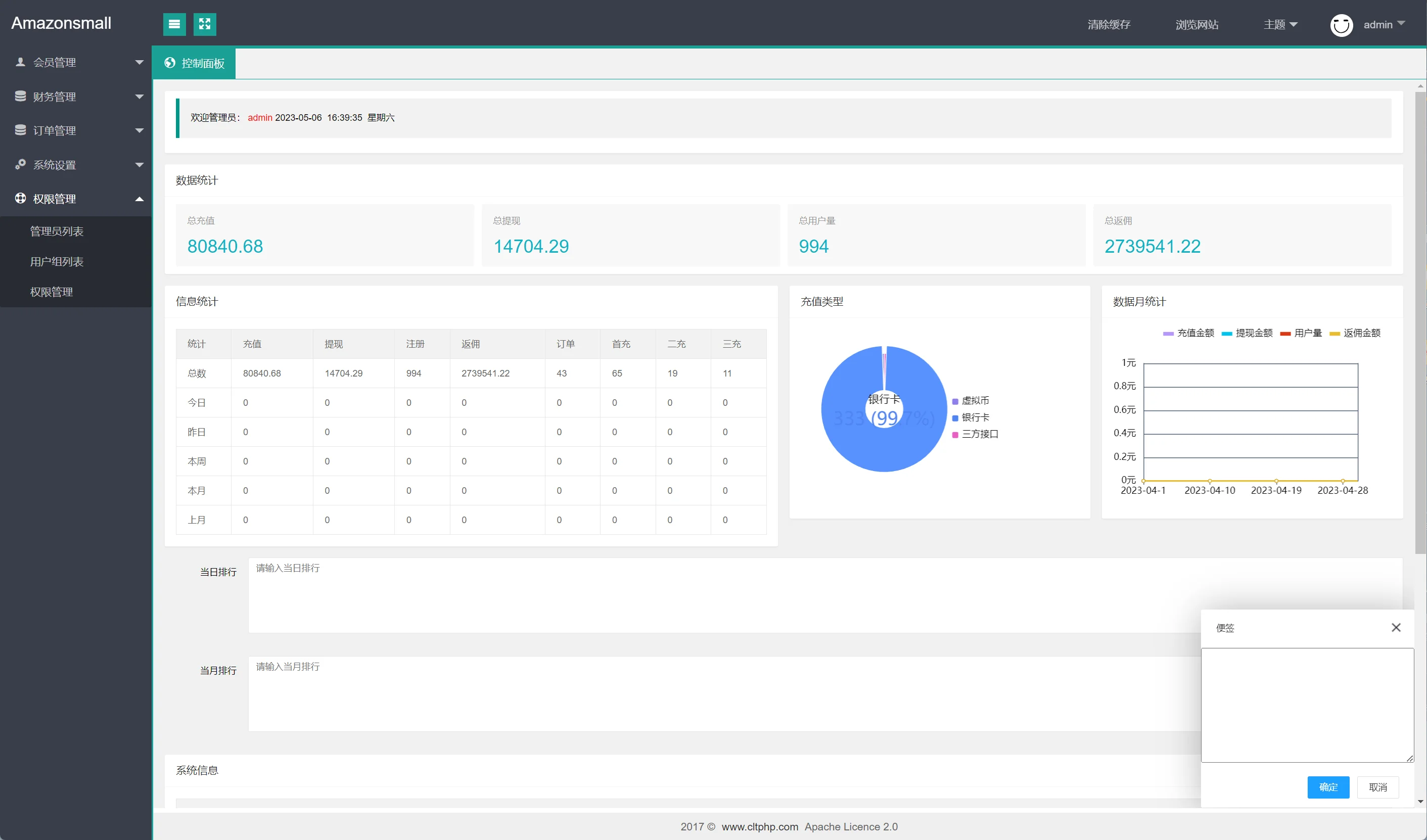Click the 会员管理 user icon

click(x=20, y=62)
